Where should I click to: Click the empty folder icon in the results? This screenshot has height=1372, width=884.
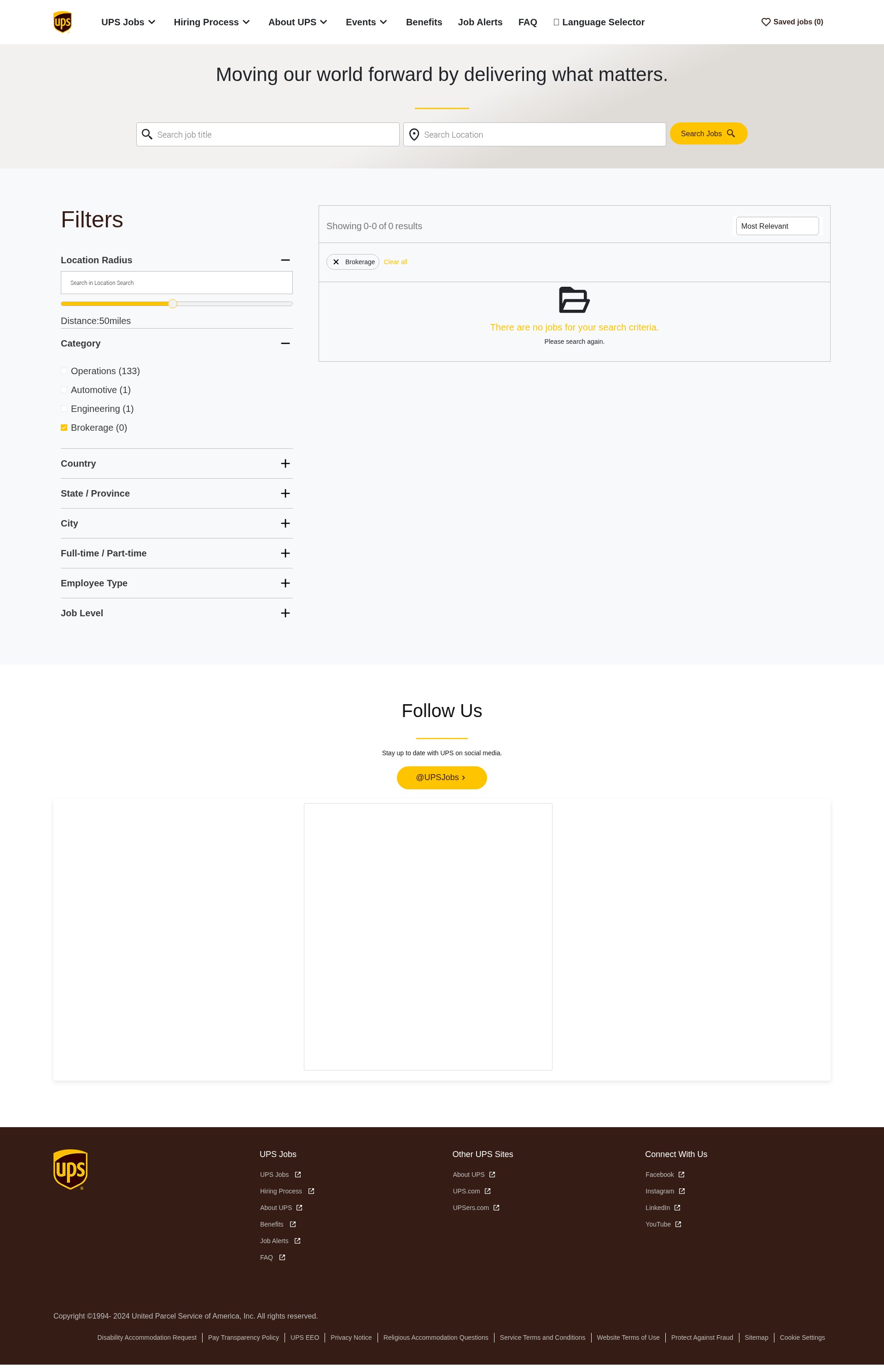click(574, 300)
